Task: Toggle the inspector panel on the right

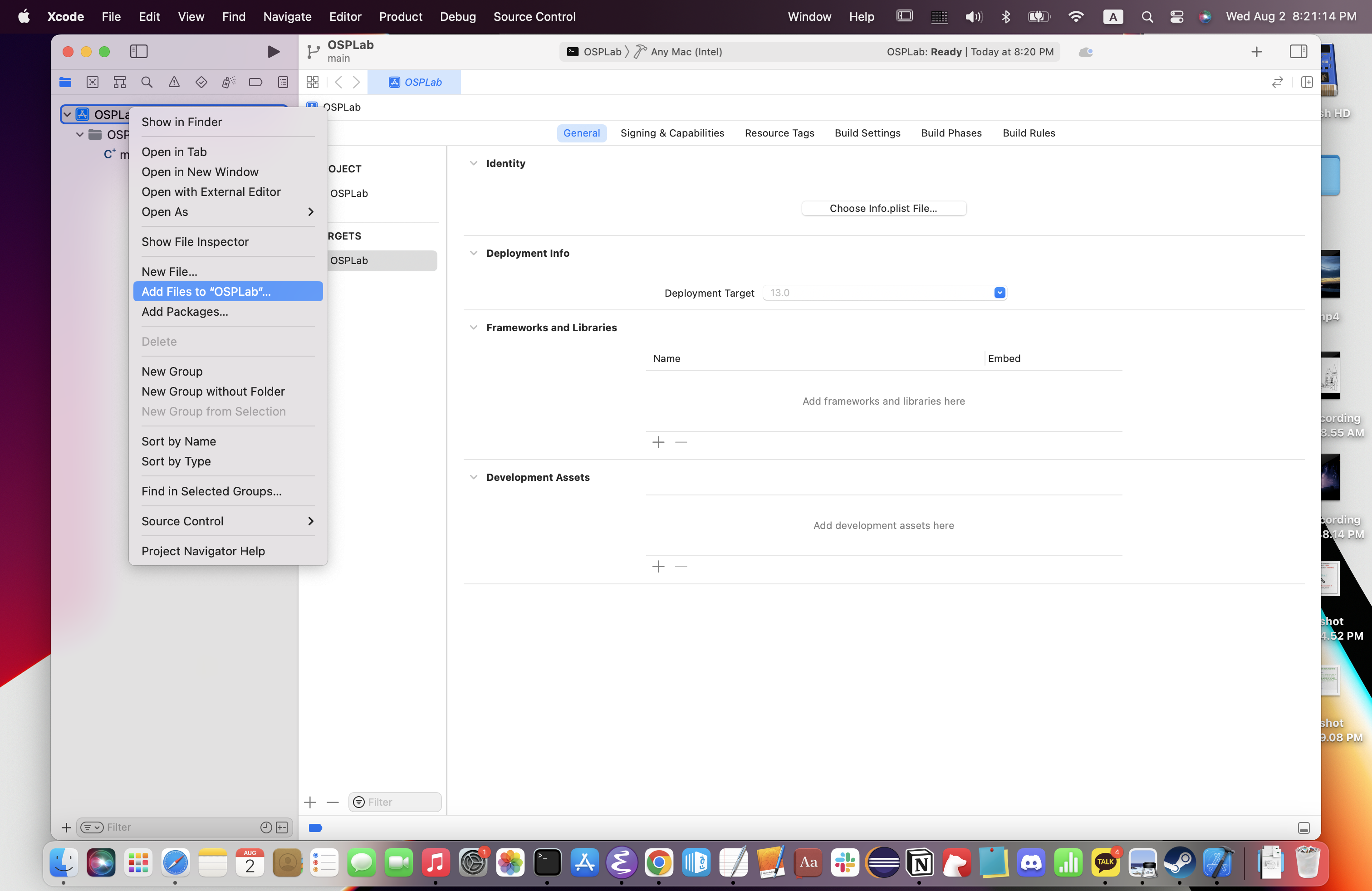Action: [1298, 51]
